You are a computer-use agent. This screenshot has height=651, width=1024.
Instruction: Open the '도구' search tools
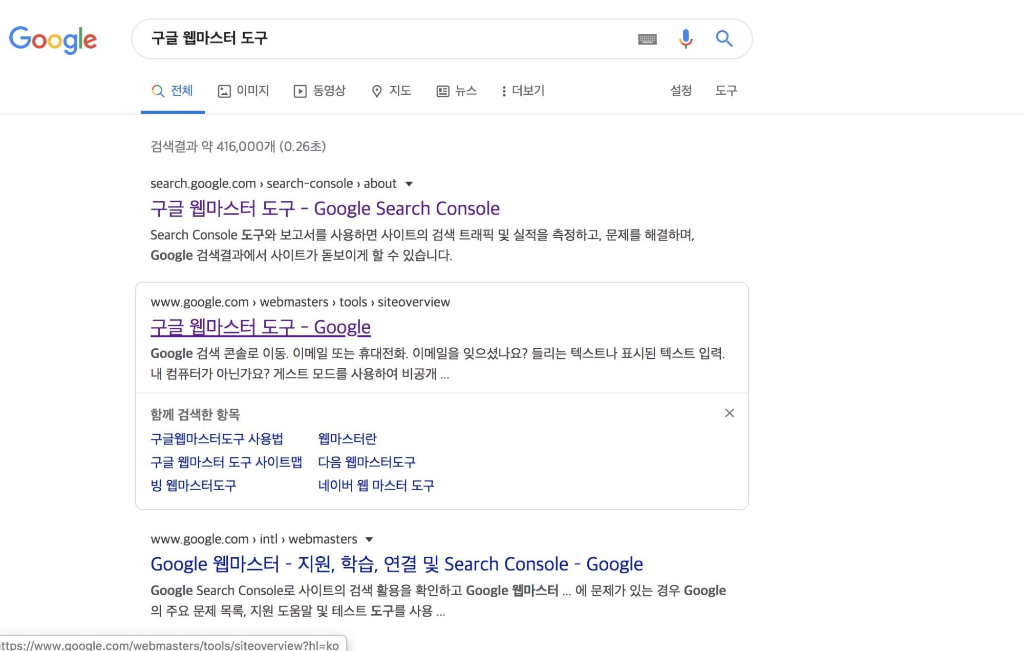point(726,91)
